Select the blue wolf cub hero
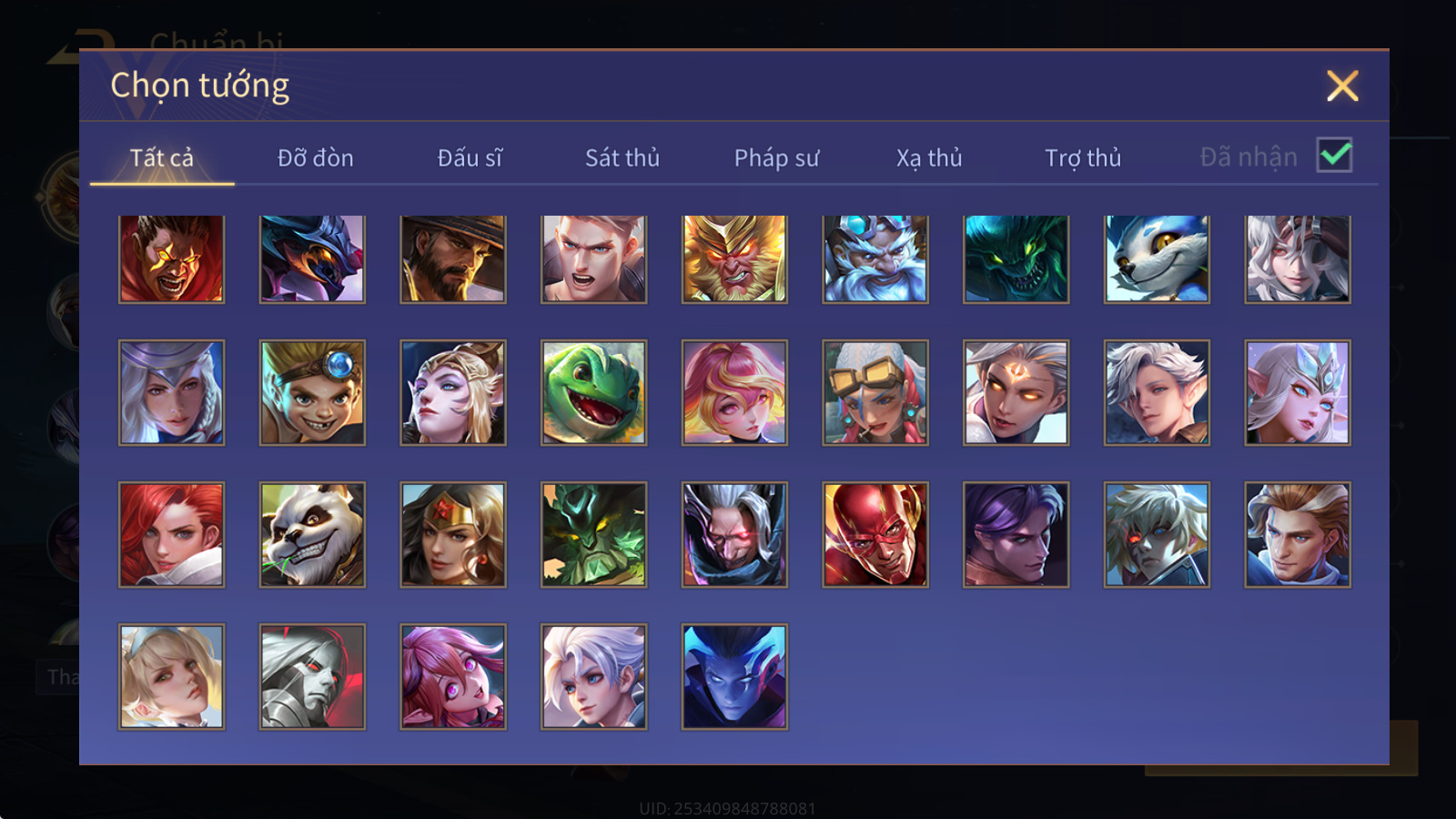1456x819 pixels. coord(1157,259)
